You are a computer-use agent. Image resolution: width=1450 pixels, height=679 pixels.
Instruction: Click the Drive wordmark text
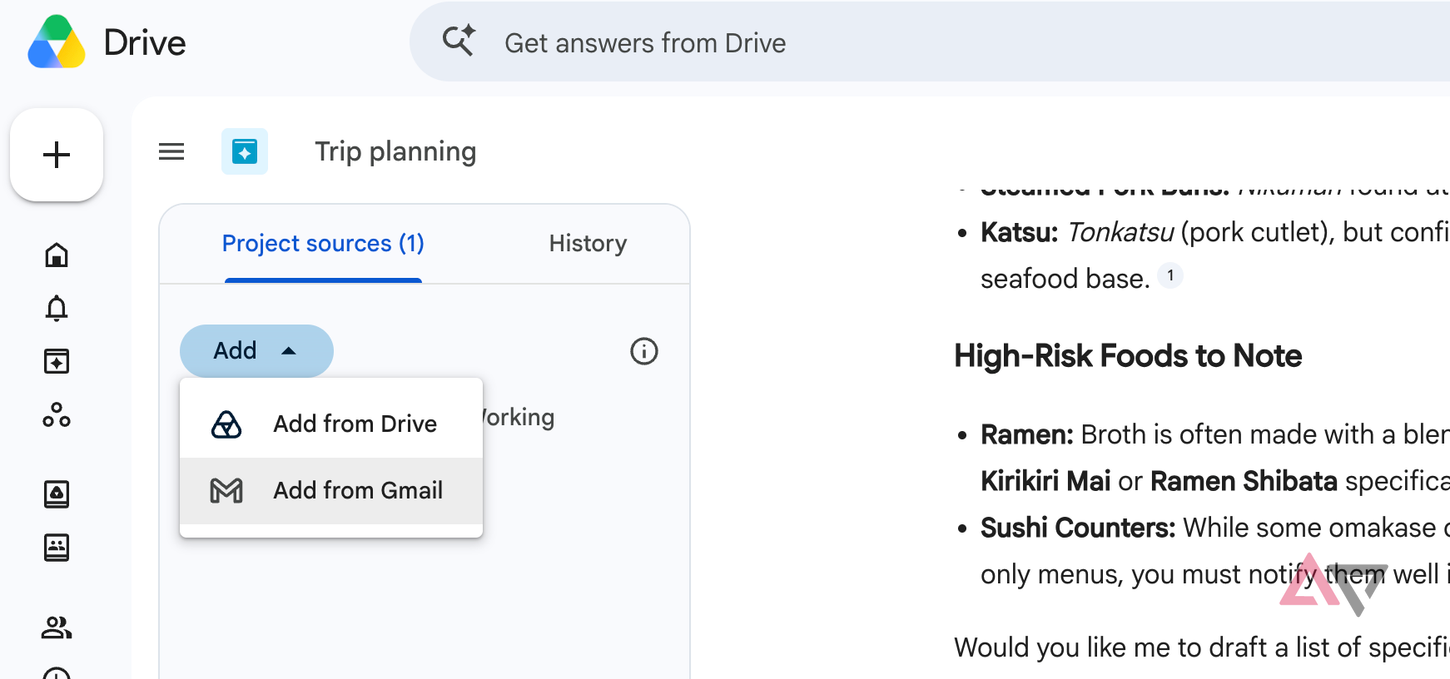click(x=145, y=43)
